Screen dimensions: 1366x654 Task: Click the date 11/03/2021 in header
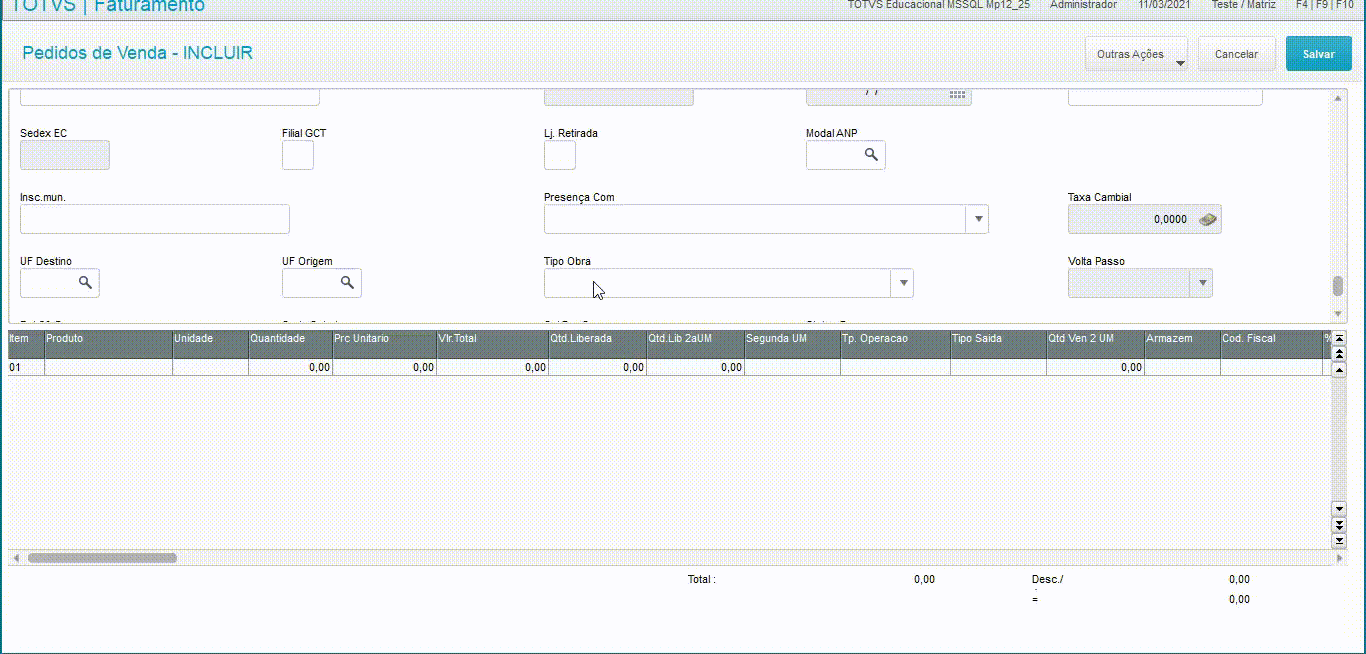point(1164,5)
